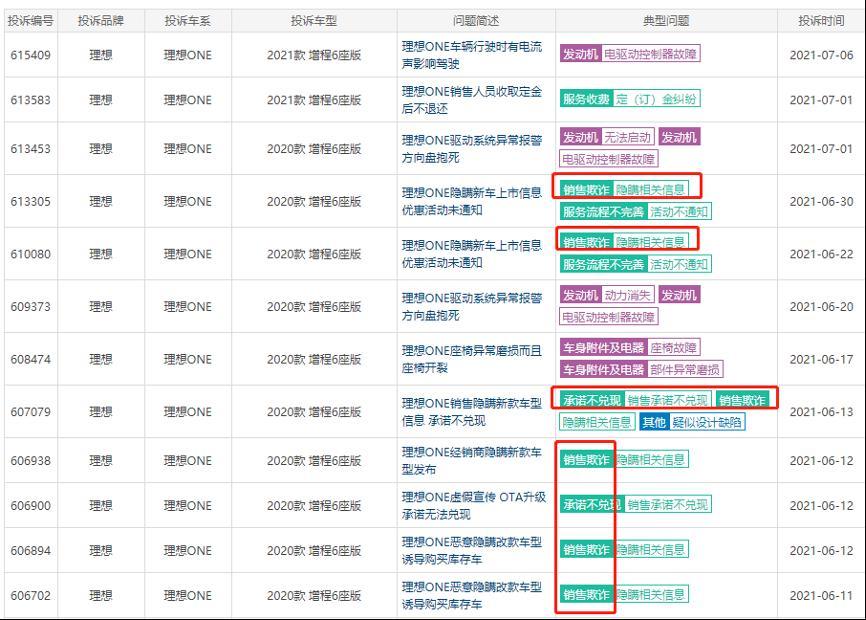Open complaint 销售隐瞒新款车型信息 承诺不兑现

472,412
